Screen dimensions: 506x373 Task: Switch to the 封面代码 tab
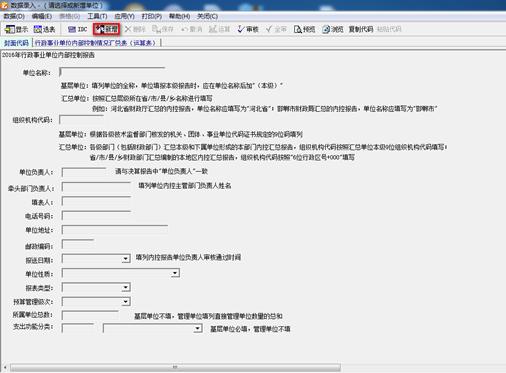pos(16,43)
